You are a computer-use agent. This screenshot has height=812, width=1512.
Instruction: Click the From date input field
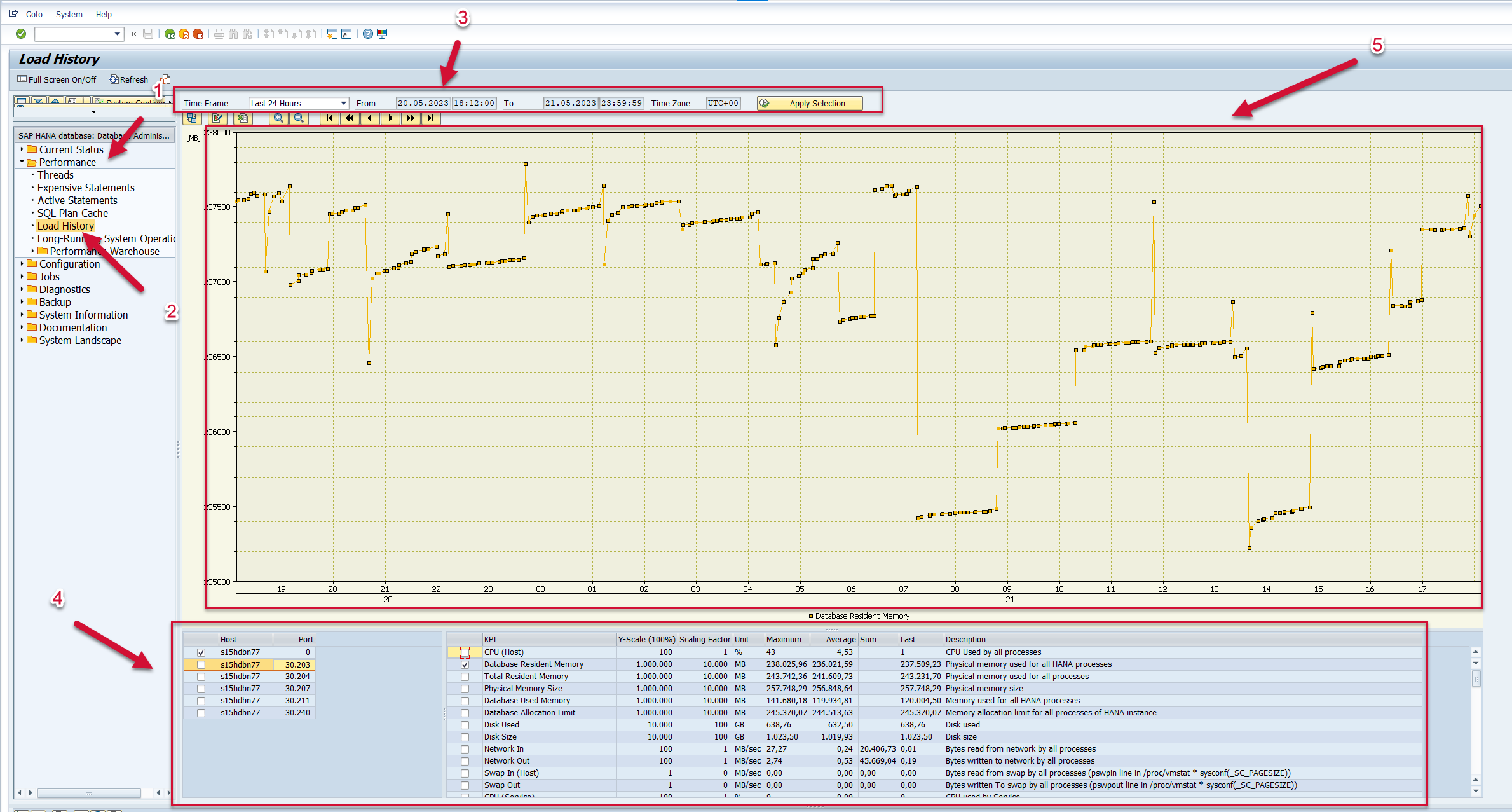[x=423, y=103]
